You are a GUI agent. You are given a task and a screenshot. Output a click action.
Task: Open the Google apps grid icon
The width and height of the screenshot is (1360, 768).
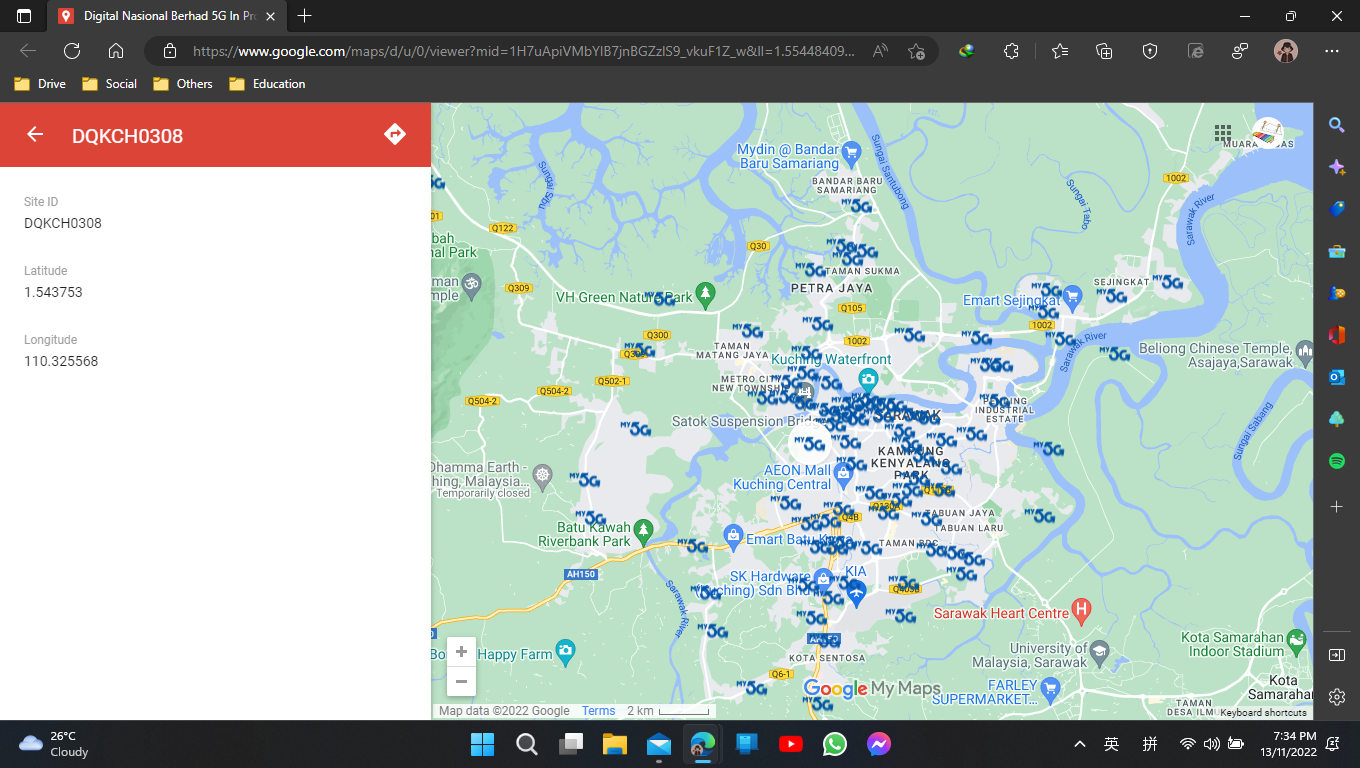[1223, 133]
